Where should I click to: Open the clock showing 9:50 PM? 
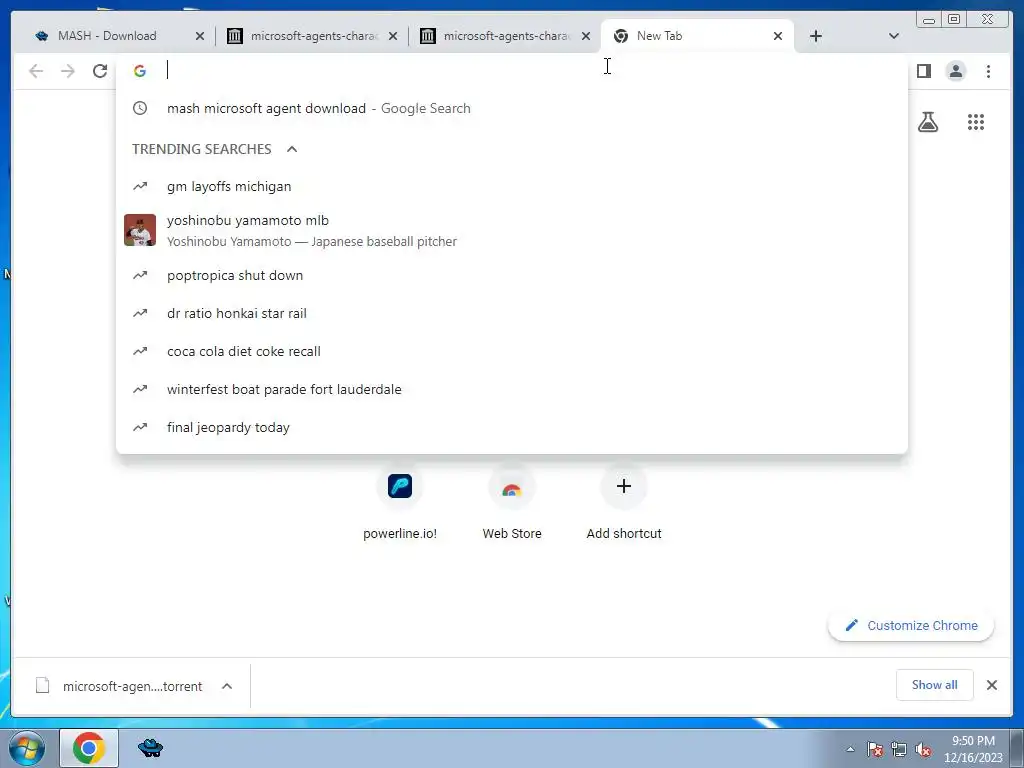973,749
